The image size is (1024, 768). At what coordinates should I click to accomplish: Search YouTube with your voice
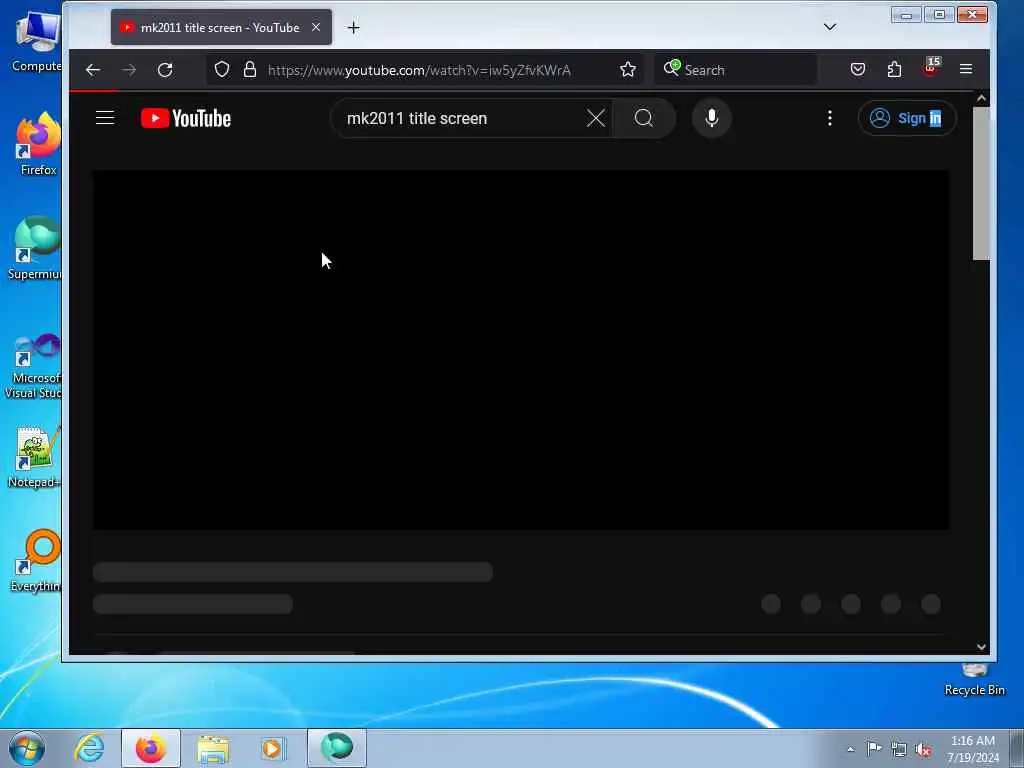coord(712,118)
